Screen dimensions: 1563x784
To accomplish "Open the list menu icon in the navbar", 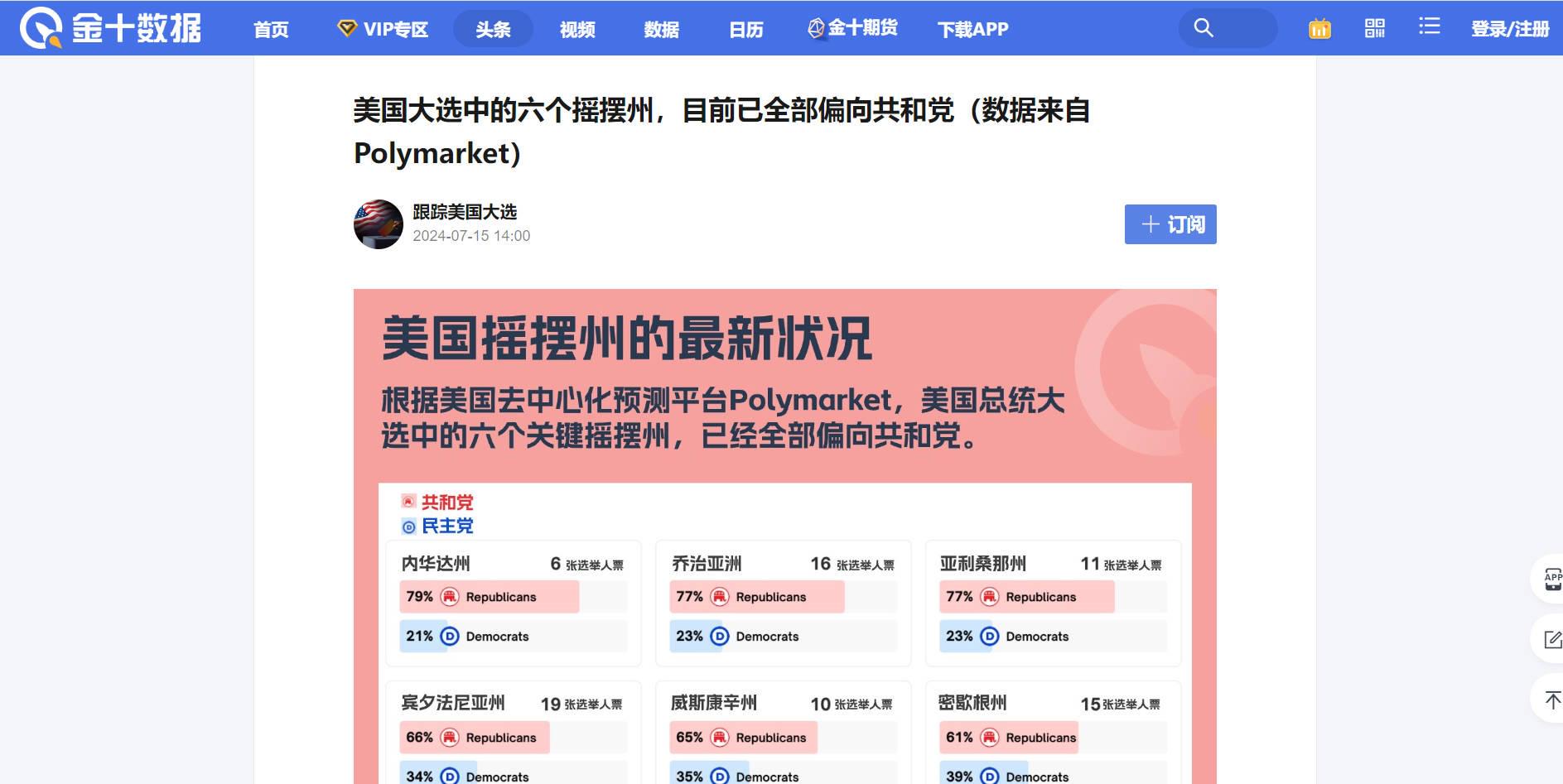I will (1429, 26).
